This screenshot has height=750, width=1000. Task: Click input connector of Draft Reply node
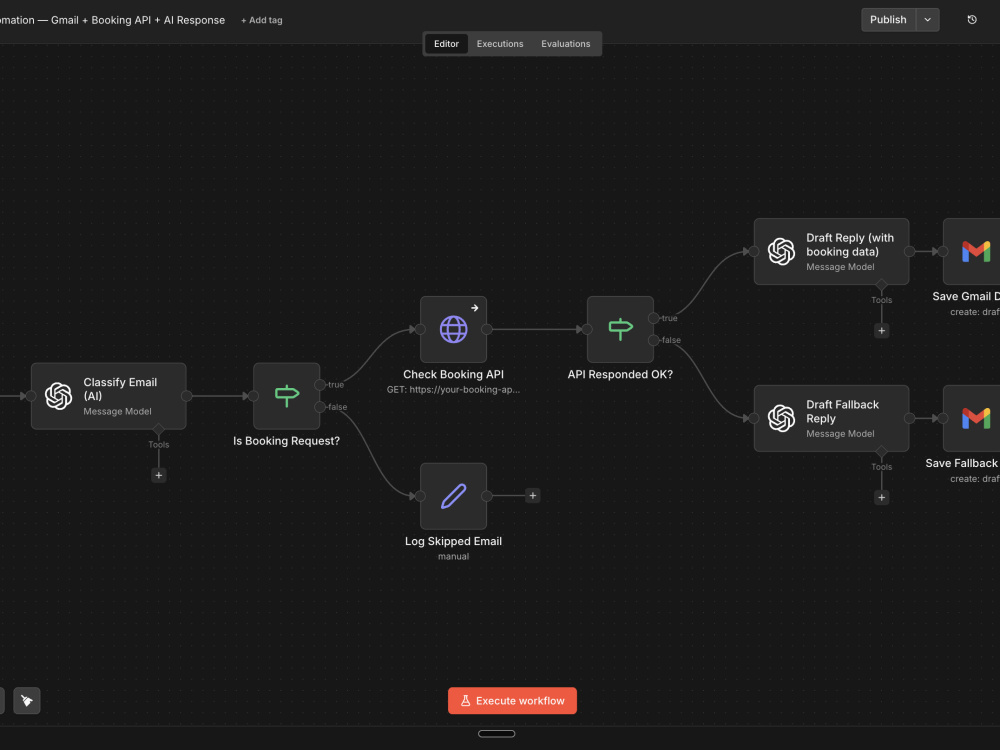(754, 251)
